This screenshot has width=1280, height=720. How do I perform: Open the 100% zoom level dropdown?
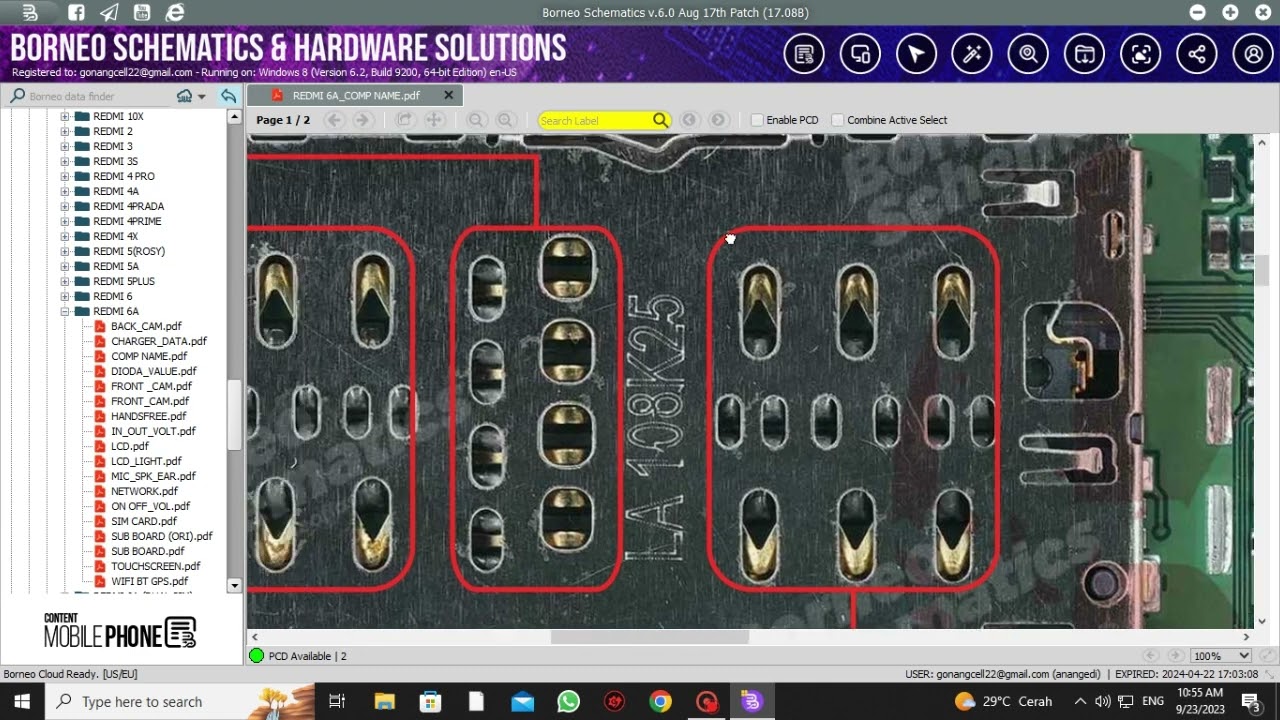(1220, 656)
